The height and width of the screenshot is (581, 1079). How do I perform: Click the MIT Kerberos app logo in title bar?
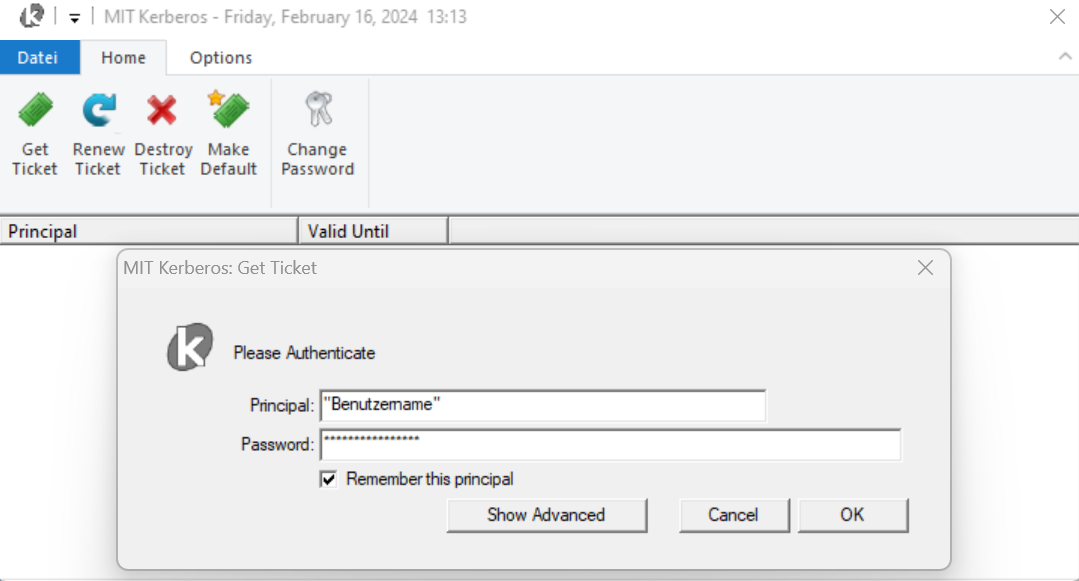click(x=32, y=16)
